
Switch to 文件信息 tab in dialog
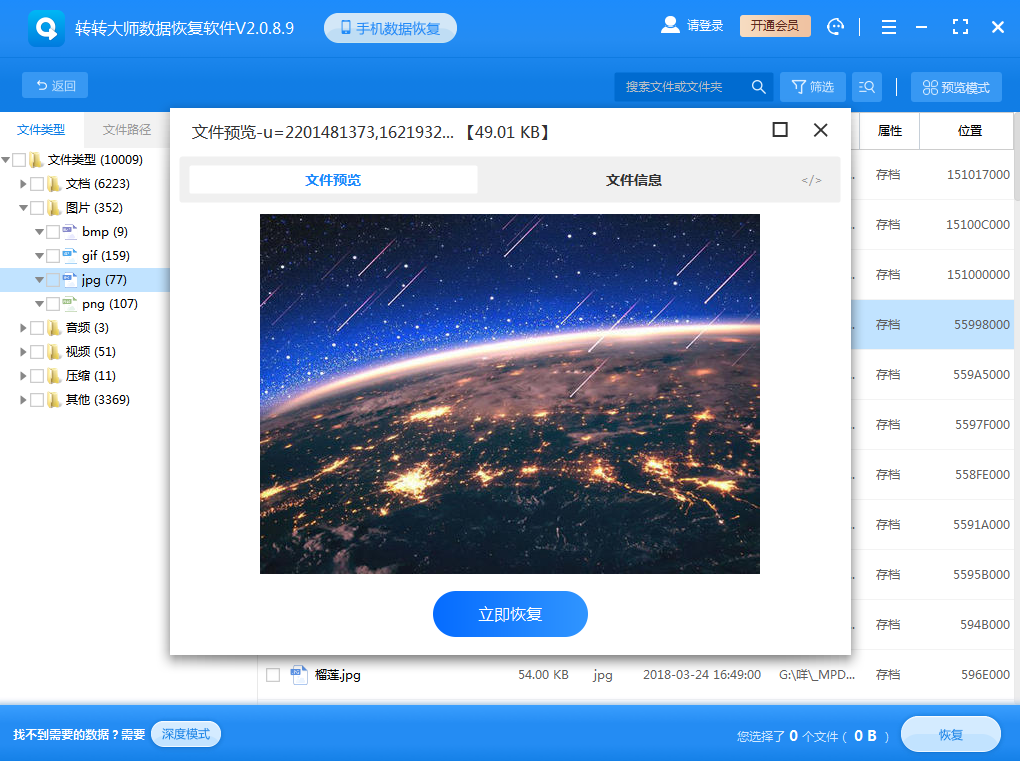(x=634, y=180)
